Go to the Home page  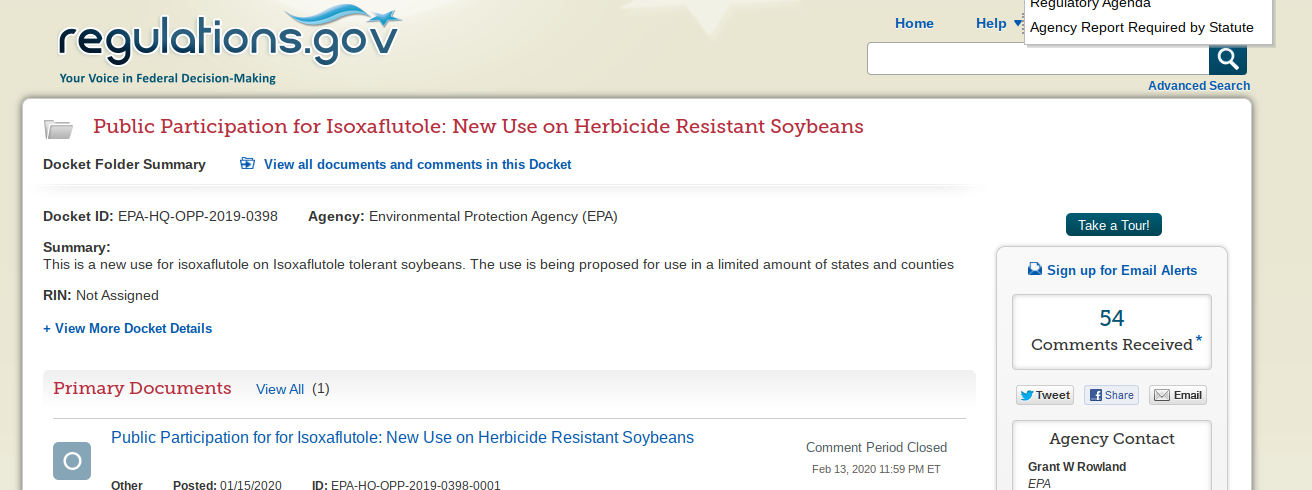914,23
